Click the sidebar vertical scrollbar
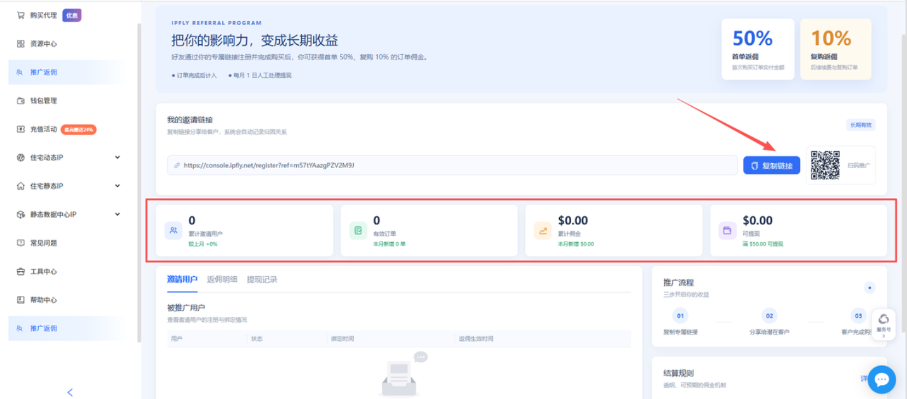This screenshot has width=907, height=399. 138,183
